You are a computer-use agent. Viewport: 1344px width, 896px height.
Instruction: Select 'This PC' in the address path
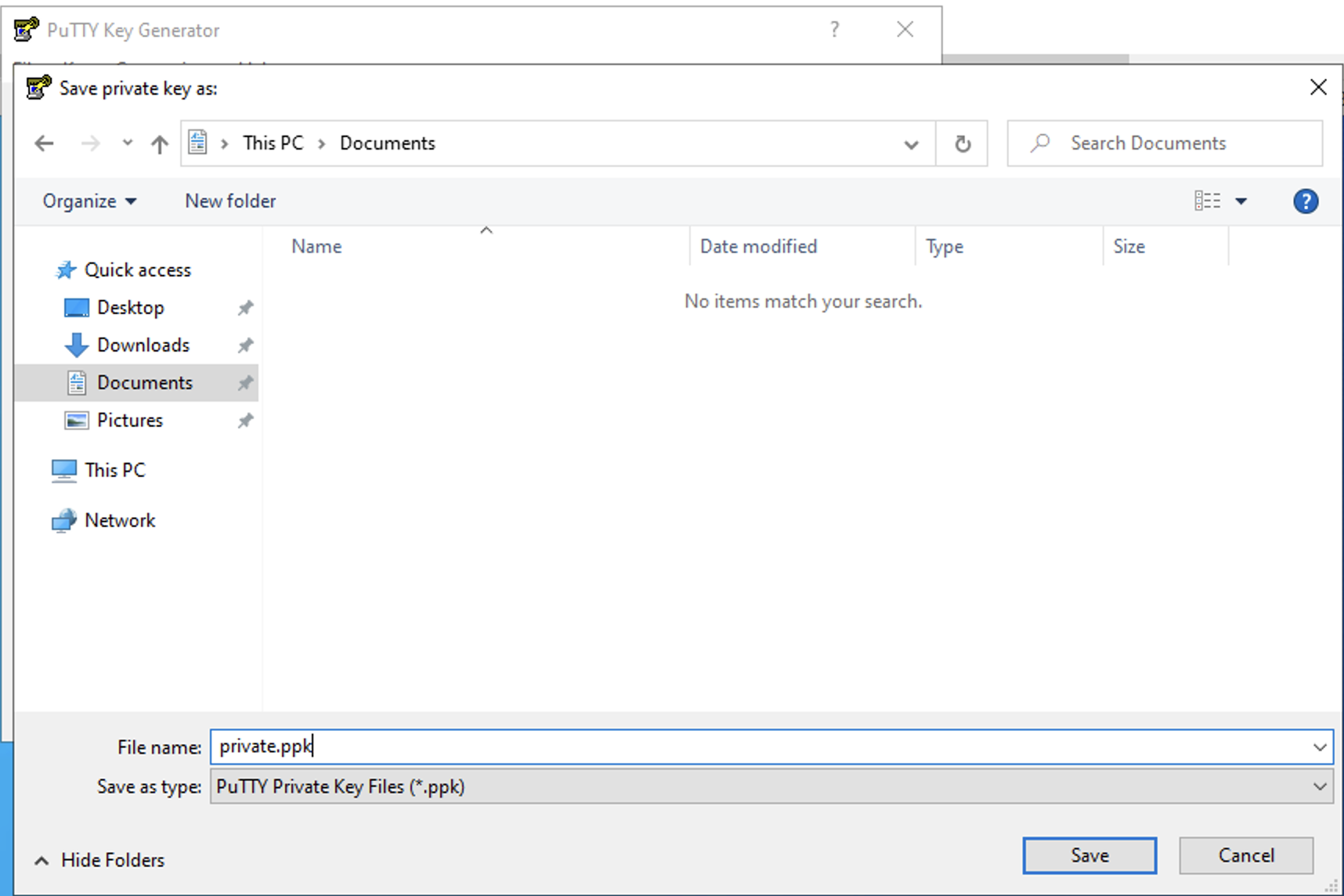click(273, 143)
